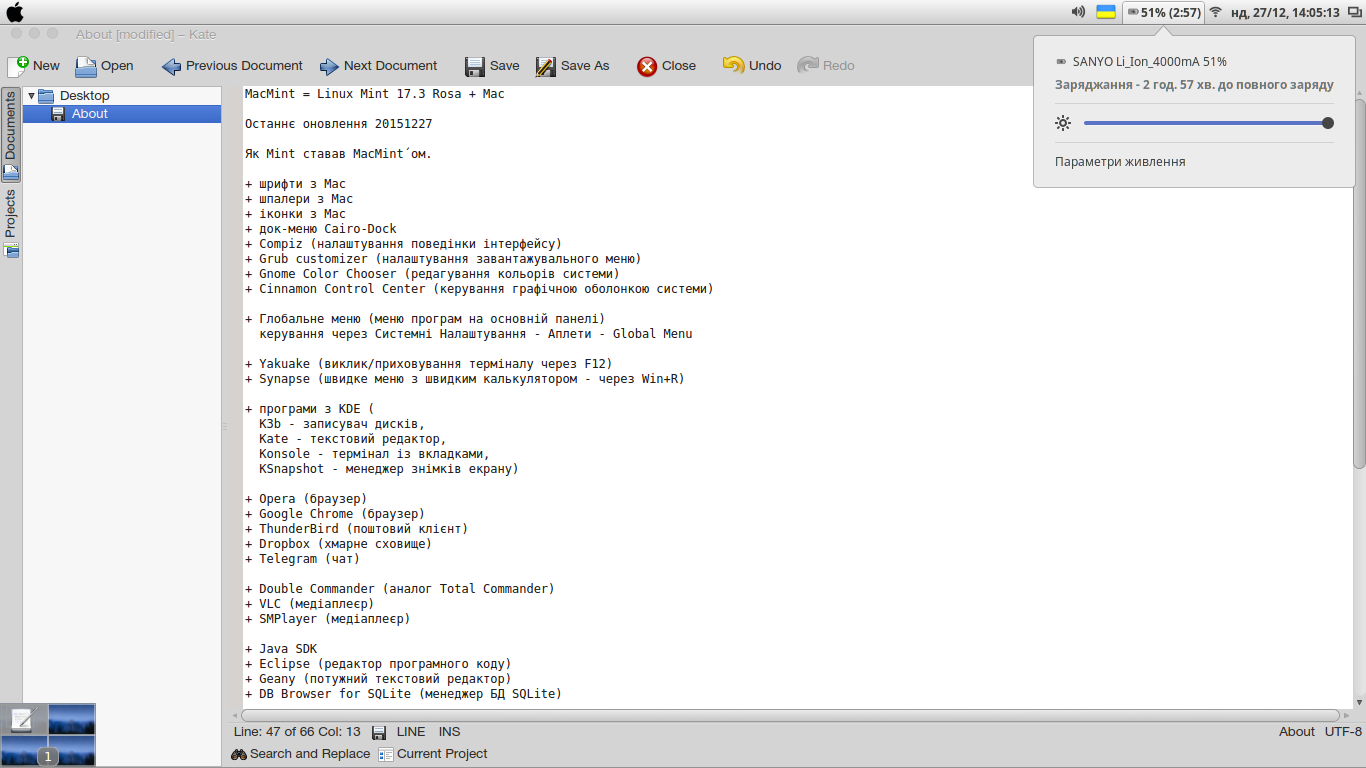The width and height of the screenshot is (1366, 768).
Task: Click the New document icon
Action: pos(18,66)
